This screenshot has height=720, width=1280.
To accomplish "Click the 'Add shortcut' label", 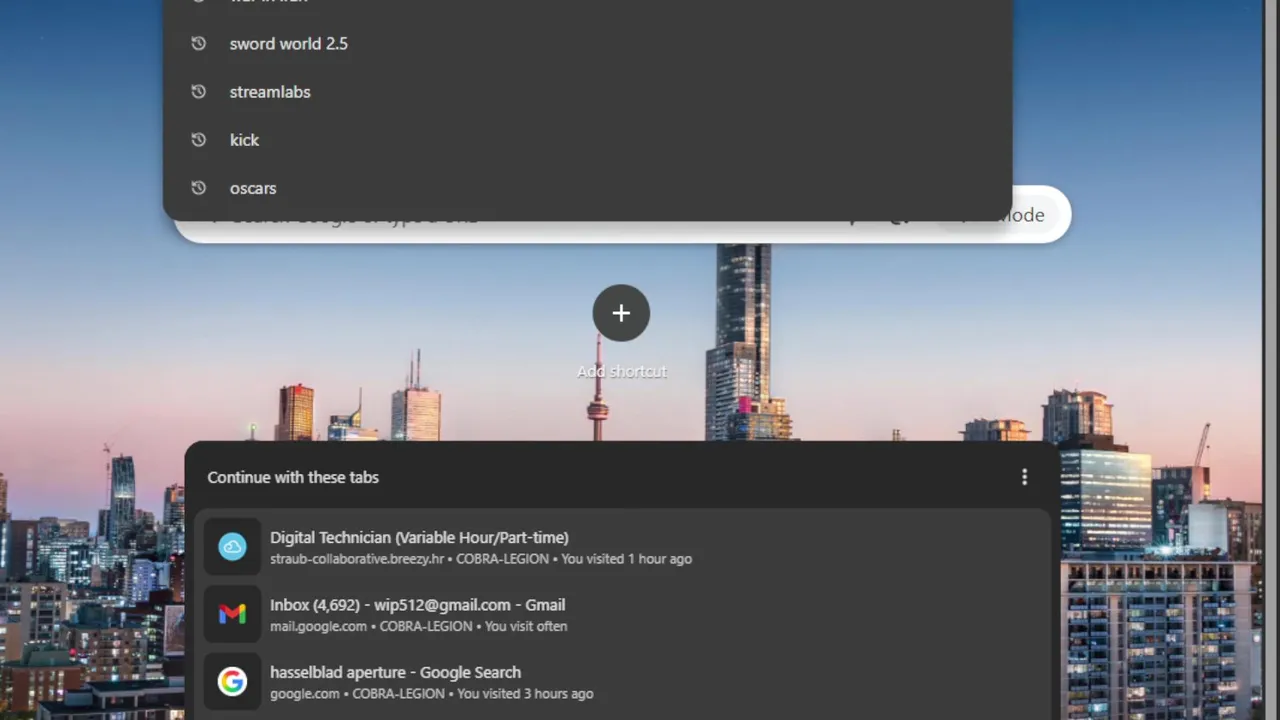I will pos(621,371).
